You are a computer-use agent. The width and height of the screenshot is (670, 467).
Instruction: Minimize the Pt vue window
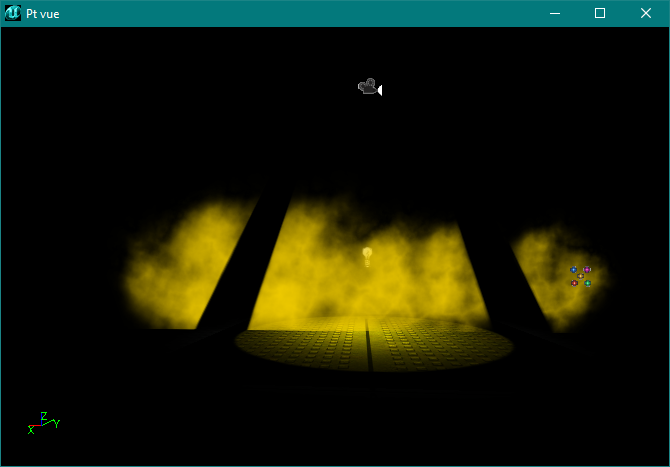point(554,13)
